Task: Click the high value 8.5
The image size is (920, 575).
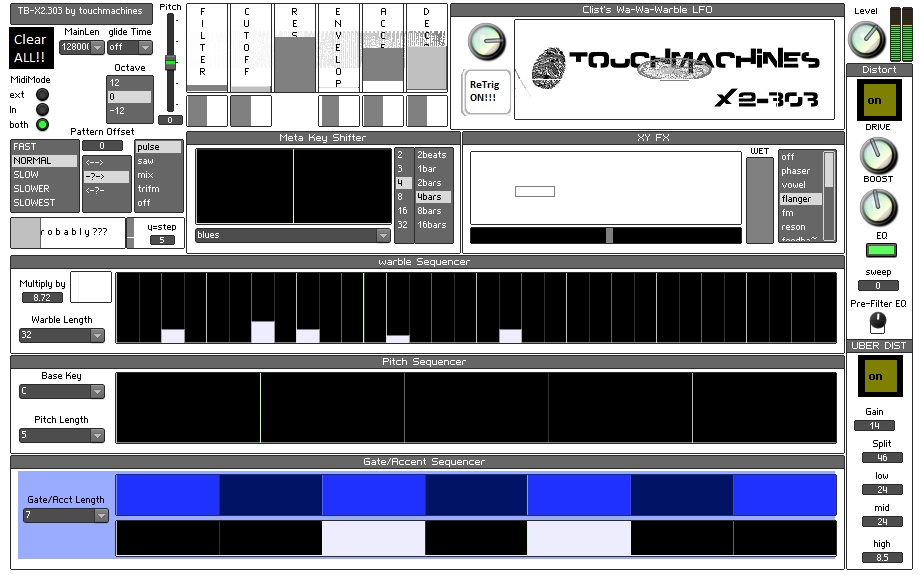Action: coord(882,557)
